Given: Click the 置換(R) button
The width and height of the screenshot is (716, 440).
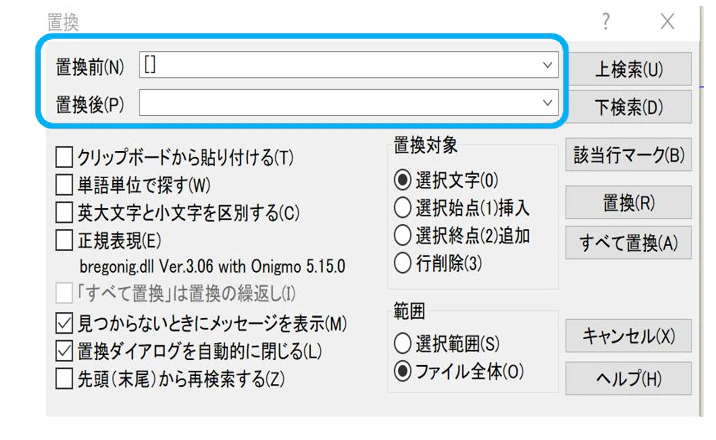Looking at the screenshot, I should click(628, 202).
